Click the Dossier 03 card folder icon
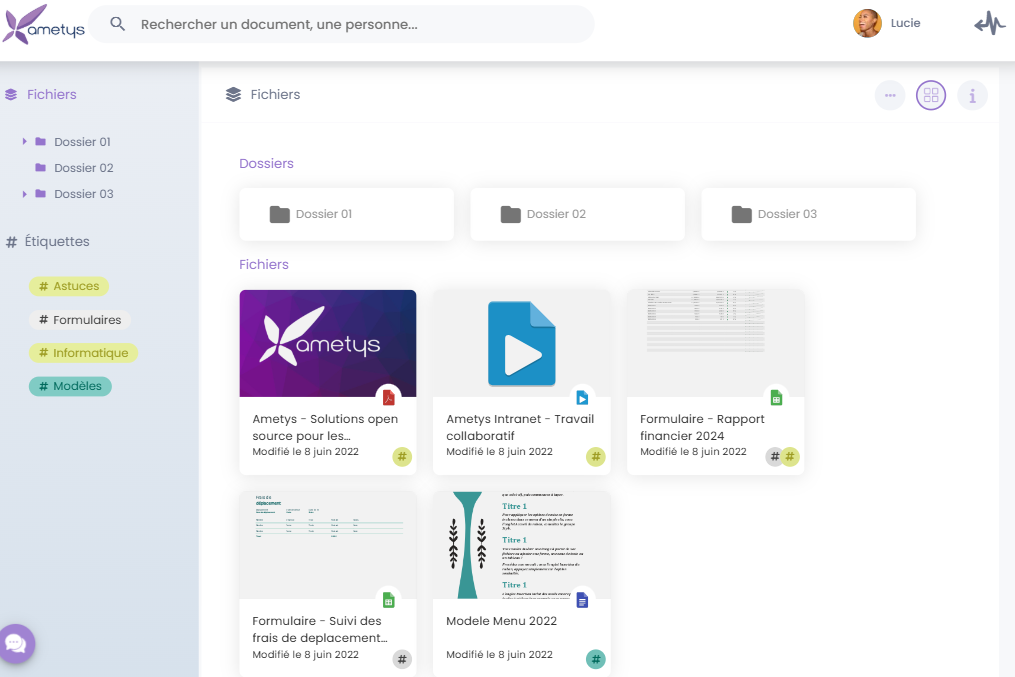The height and width of the screenshot is (677, 1015). point(742,214)
